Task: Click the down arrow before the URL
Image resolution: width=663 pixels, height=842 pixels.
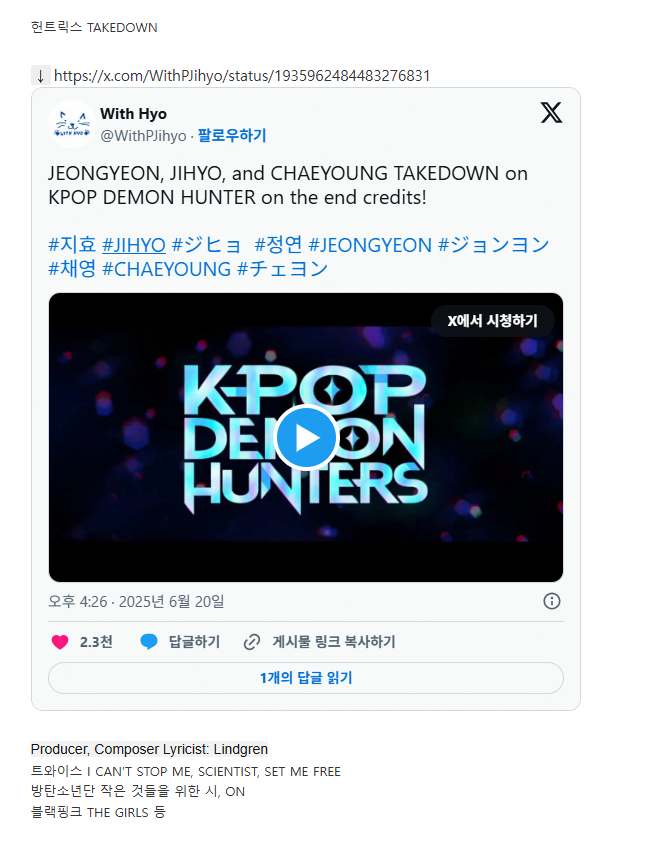Action: pos(40,76)
